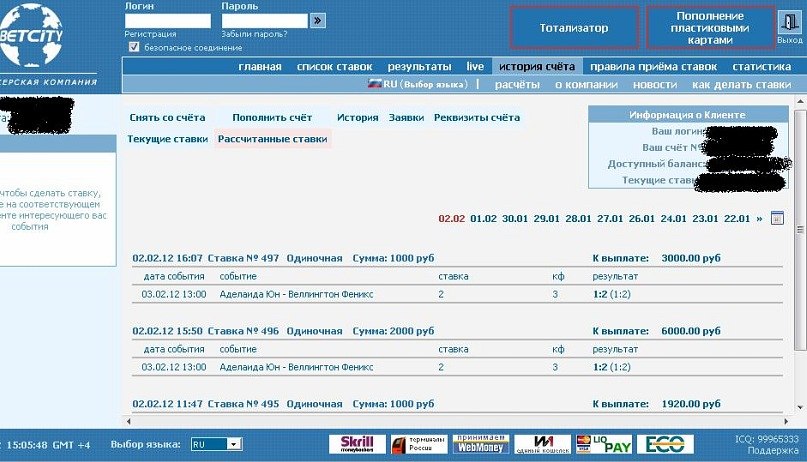The width and height of the screenshot is (807, 462).
Task: Click Пополнение пластиковыми картами button
Action: (x=710, y=28)
